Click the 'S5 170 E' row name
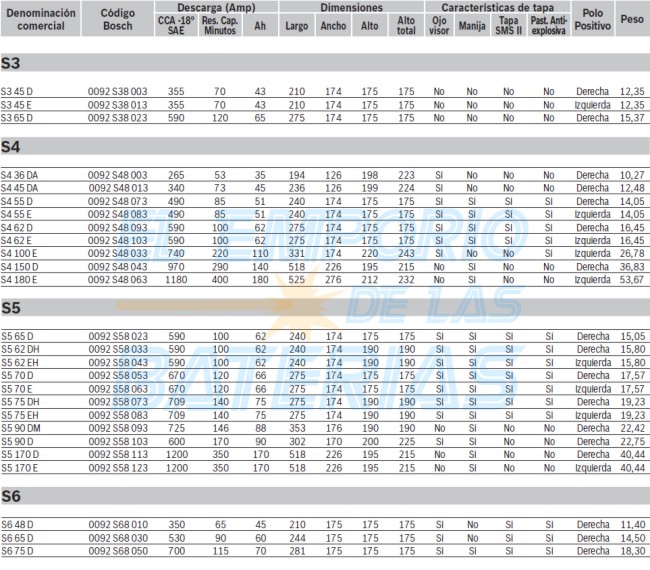This screenshot has width=650, height=570. pyautogui.click(x=19, y=468)
